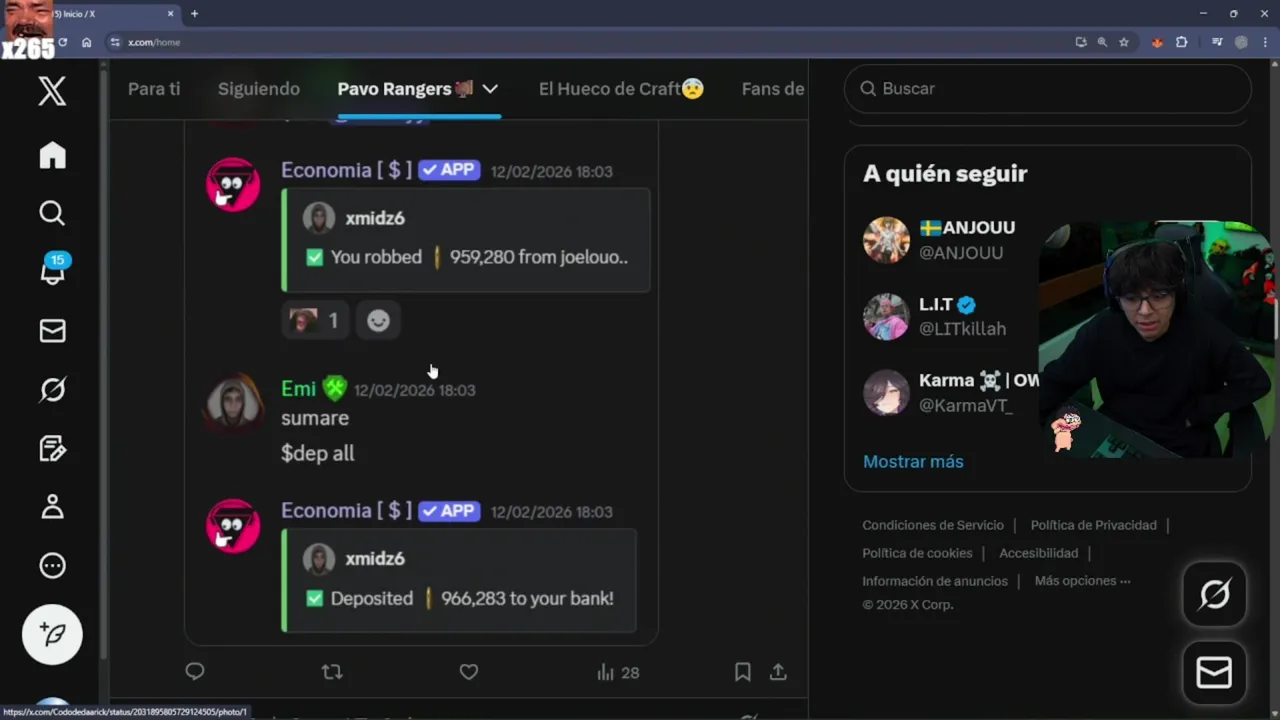The height and width of the screenshot is (720, 1280).
Task: Click the page scrollbar on the right edge
Action: (x=1275, y=318)
